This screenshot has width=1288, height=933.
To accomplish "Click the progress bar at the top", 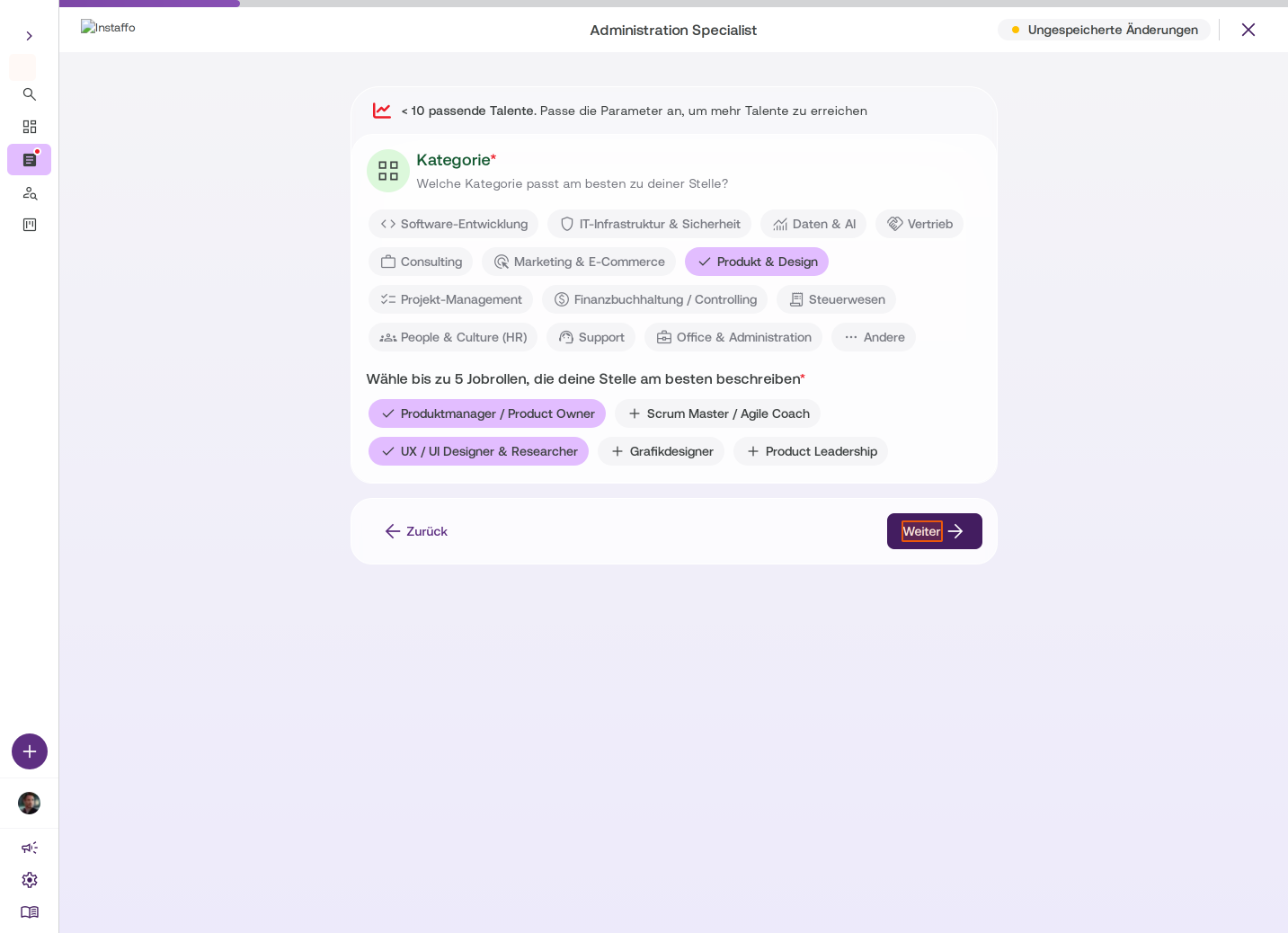I will click(x=673, y=4).
